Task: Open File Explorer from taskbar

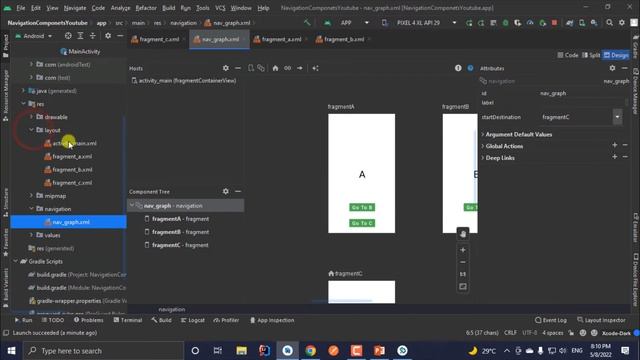Action: click(x=242, y=351)
